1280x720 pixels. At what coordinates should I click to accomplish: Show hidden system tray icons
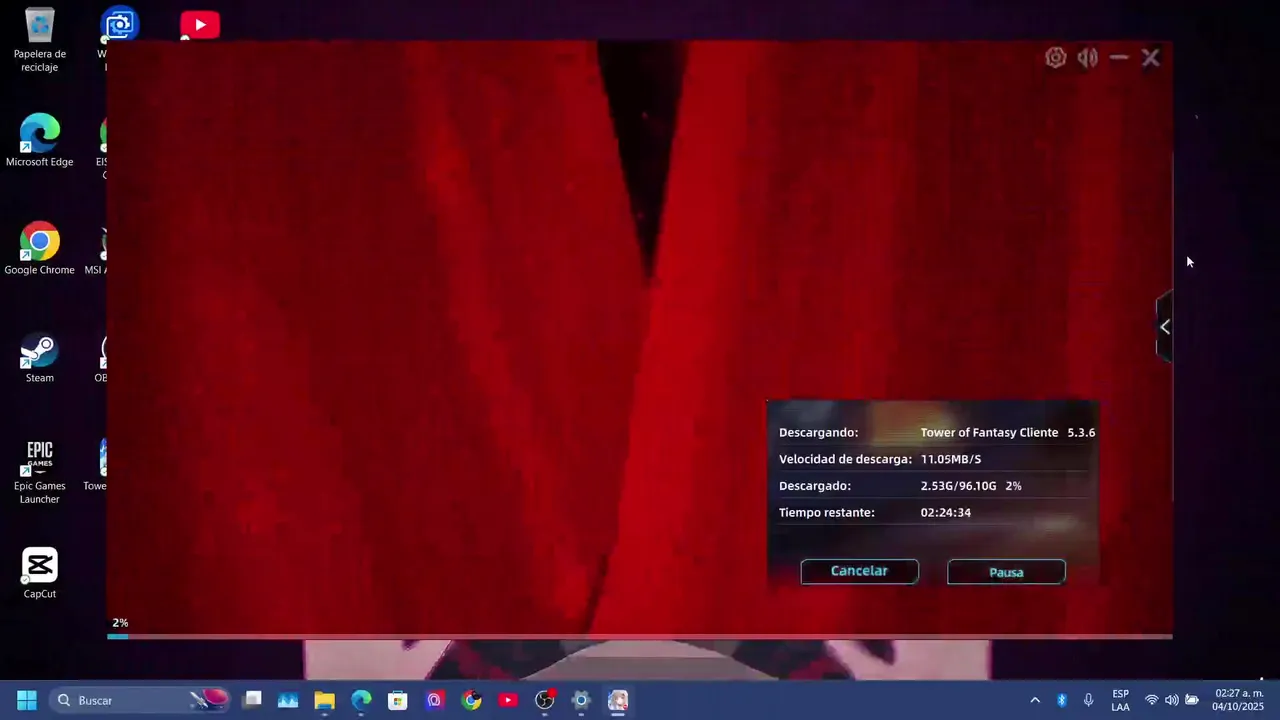pos(1035,700)
